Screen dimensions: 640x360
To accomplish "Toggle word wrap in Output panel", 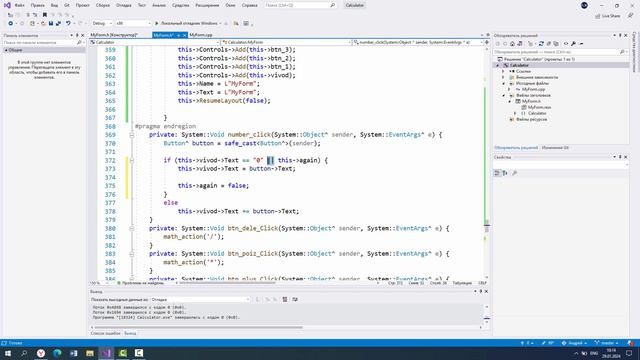I will tap(295, 300).
